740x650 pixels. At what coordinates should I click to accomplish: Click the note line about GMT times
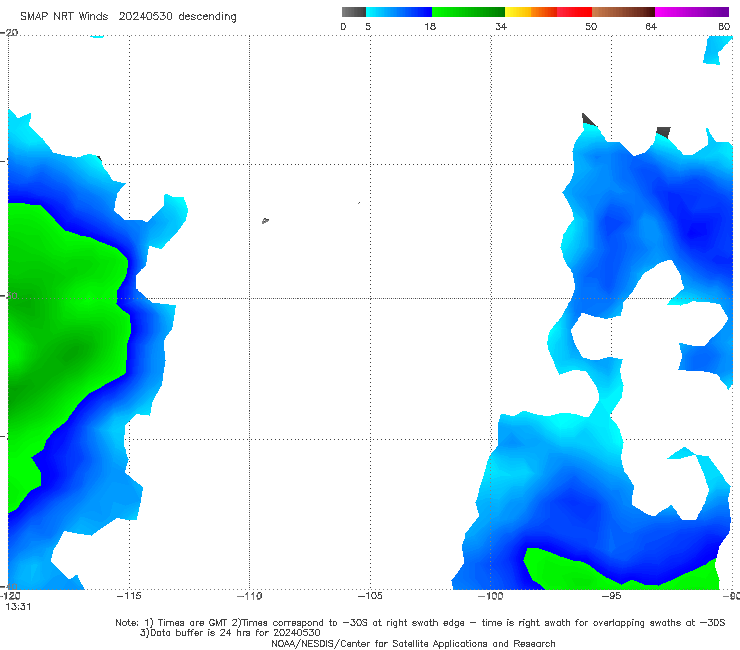pyautogui.click(x=420, y=623)
